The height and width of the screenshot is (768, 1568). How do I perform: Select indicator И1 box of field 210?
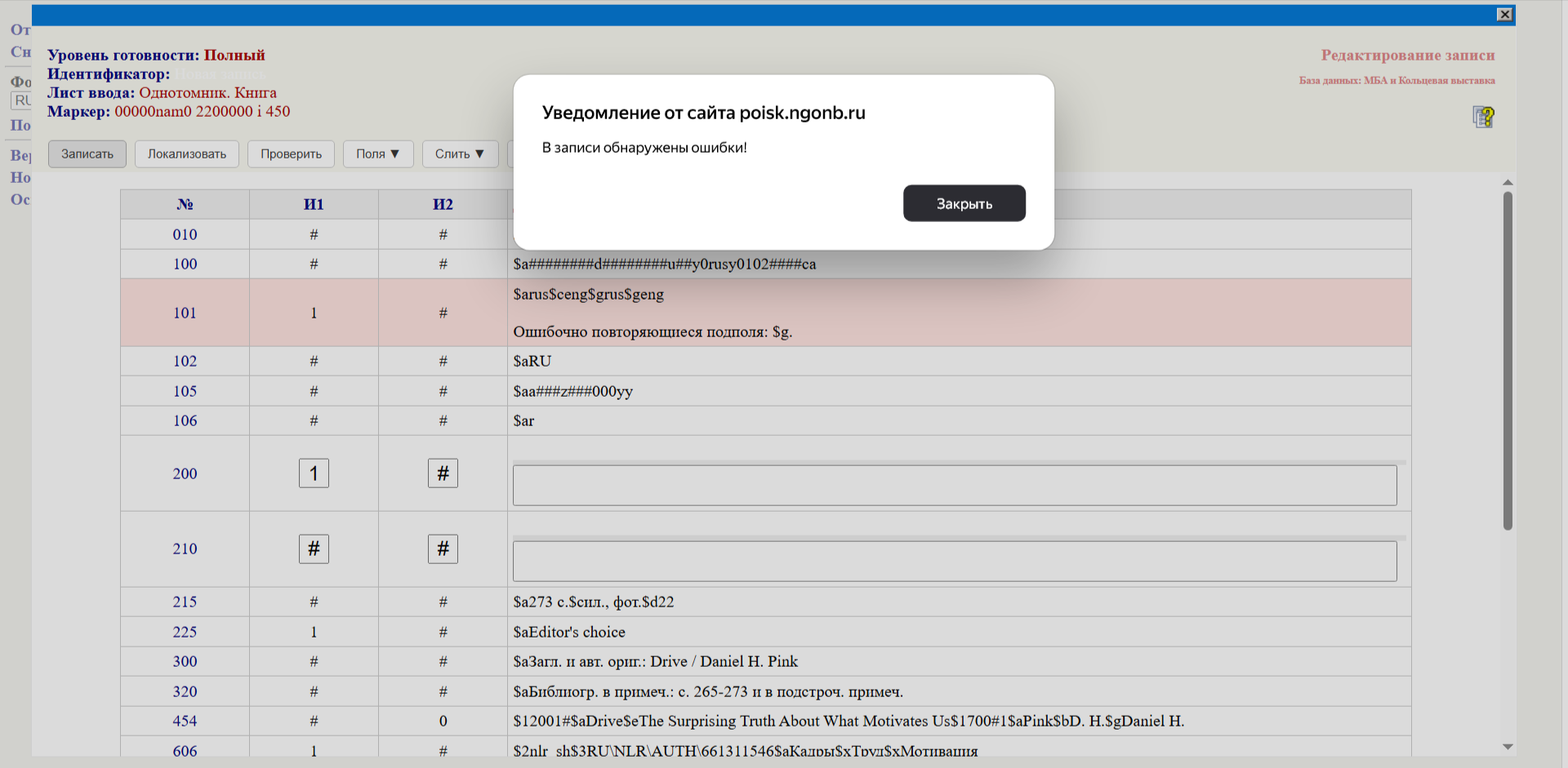click(x=314, y=549)
